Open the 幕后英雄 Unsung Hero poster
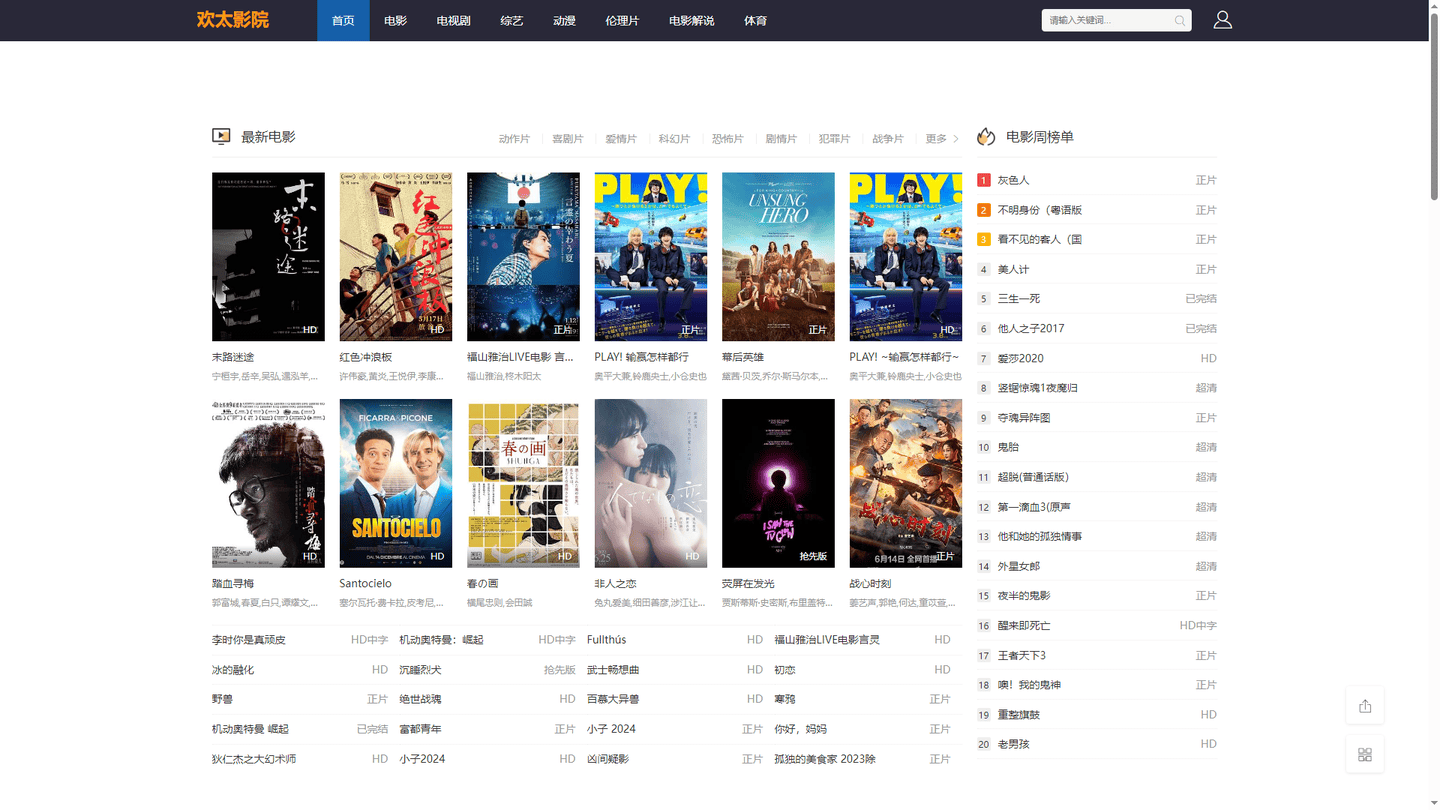This screenshot has width=1440, height=810. pyautogui.click(x=778, y=257)
